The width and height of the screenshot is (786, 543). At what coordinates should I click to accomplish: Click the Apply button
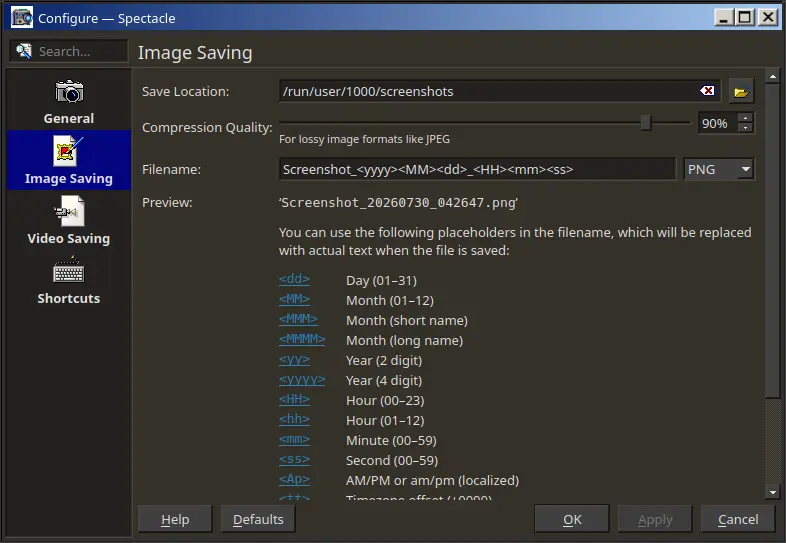655,519
